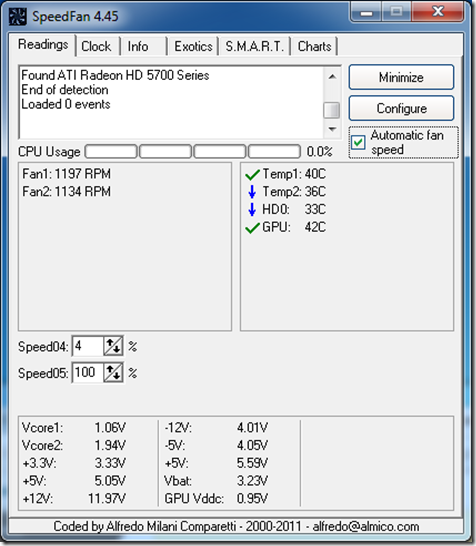This screenshot has height=546, width=476.
Task: Click the log scrollbar thumb
Action: coord(332,110)
